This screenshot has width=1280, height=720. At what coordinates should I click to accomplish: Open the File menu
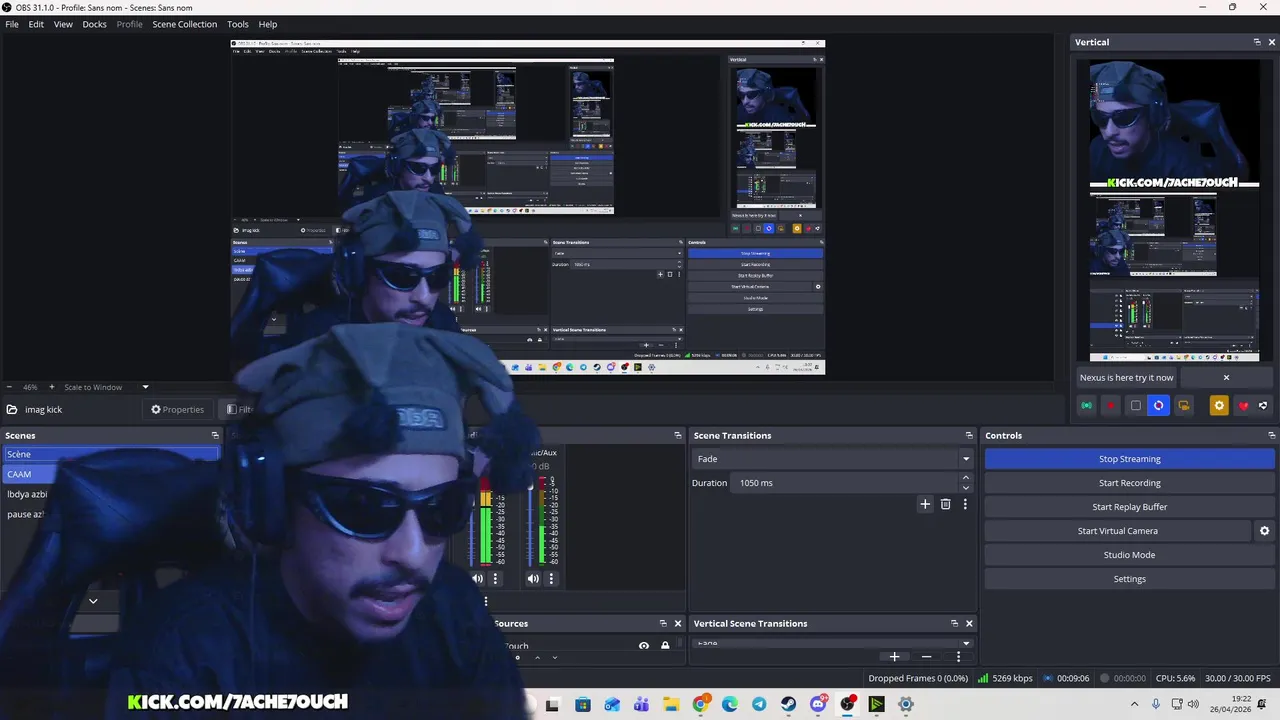pos(12,24)
